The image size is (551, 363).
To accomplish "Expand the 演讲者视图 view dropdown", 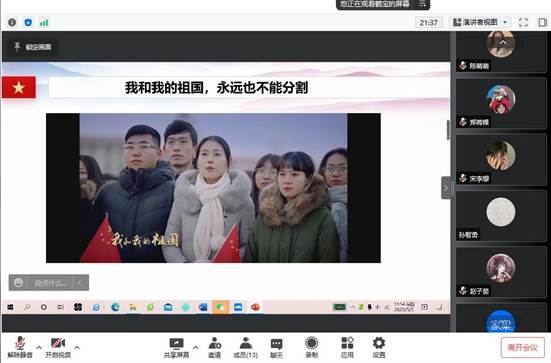I will coord(480,22).
